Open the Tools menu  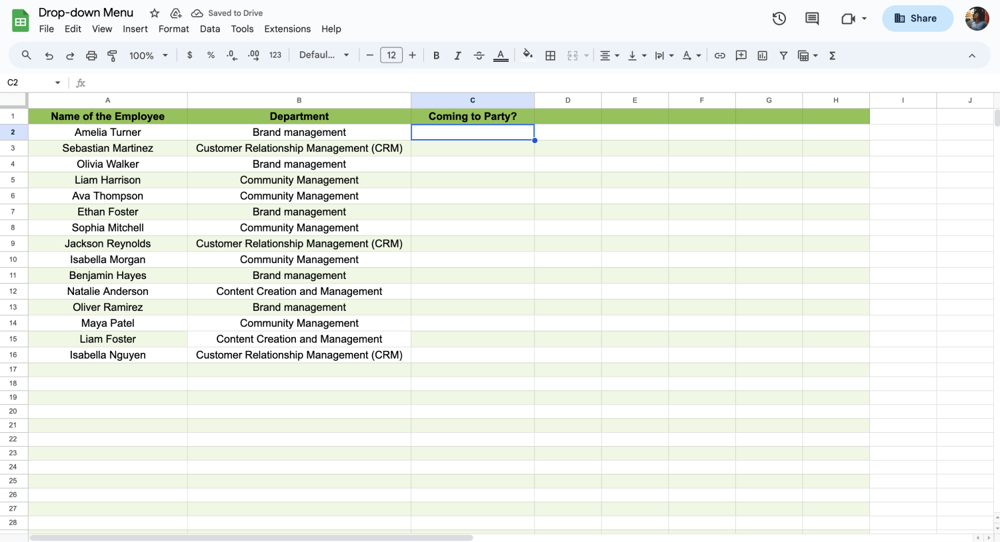[x=242, y=29]
